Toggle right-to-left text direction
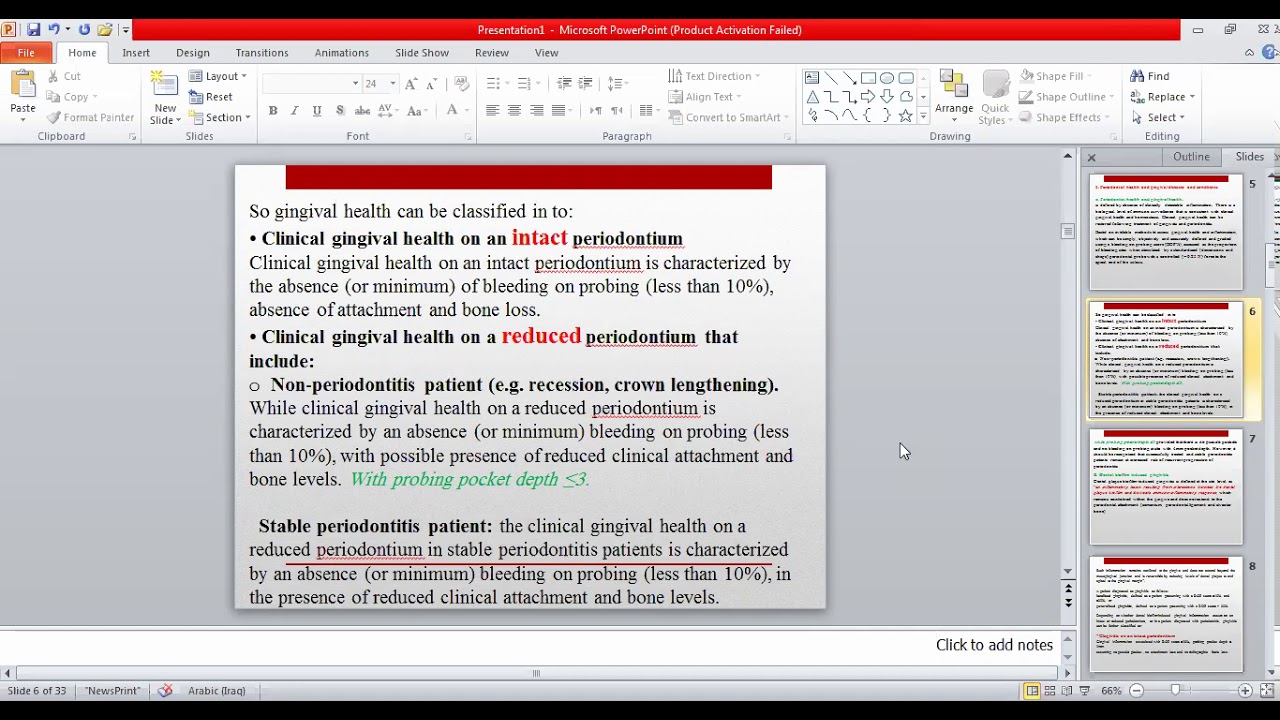 [617, 111]
